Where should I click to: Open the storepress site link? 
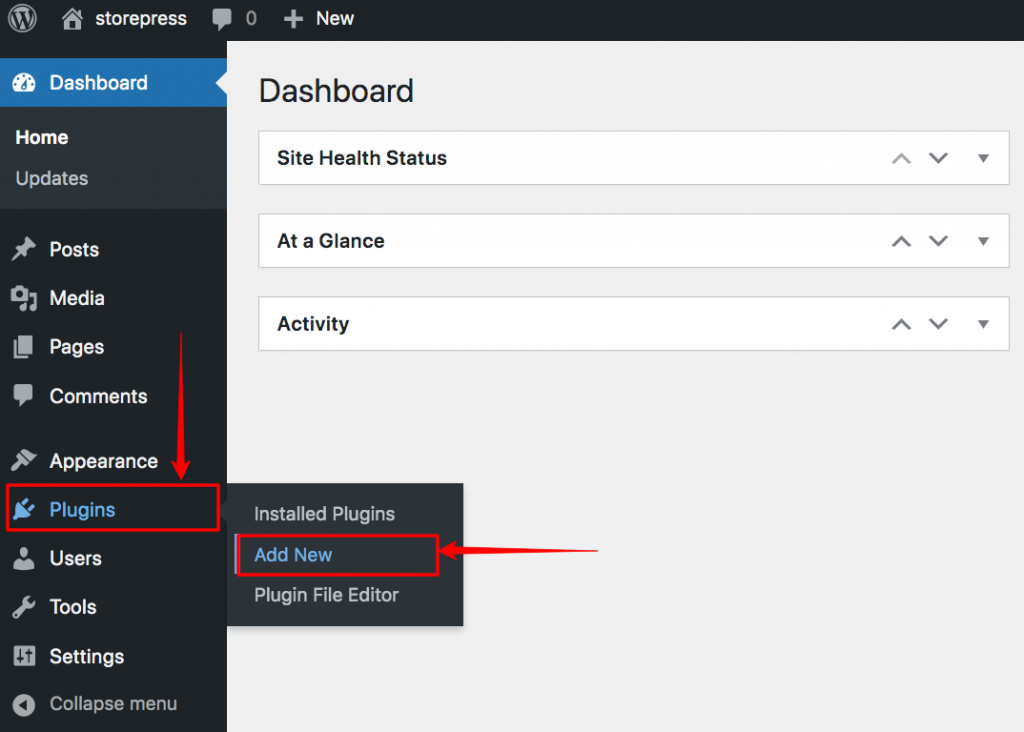pos(141,18)
